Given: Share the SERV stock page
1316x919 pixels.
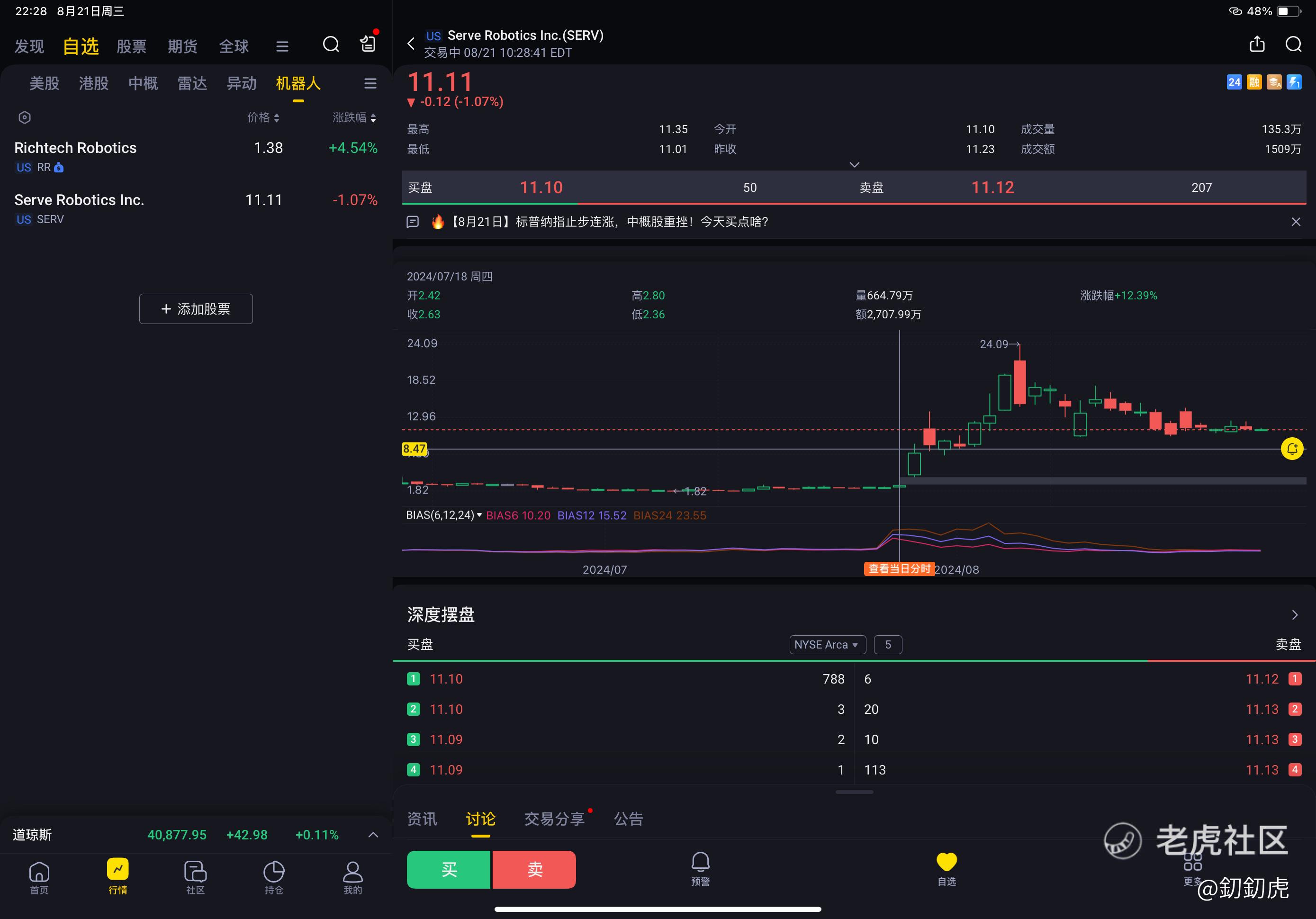Looking at the screenshot, I should pos(1256,44).
